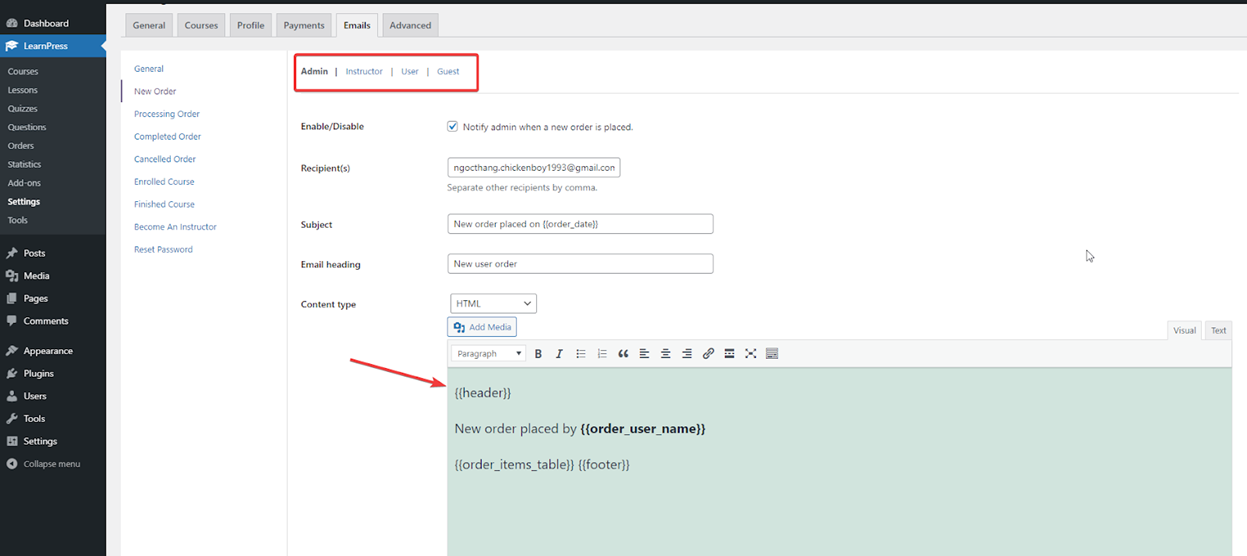1247x556 pixels.
Task: Apply italic formatting in the editor
Action: point(559,354)
